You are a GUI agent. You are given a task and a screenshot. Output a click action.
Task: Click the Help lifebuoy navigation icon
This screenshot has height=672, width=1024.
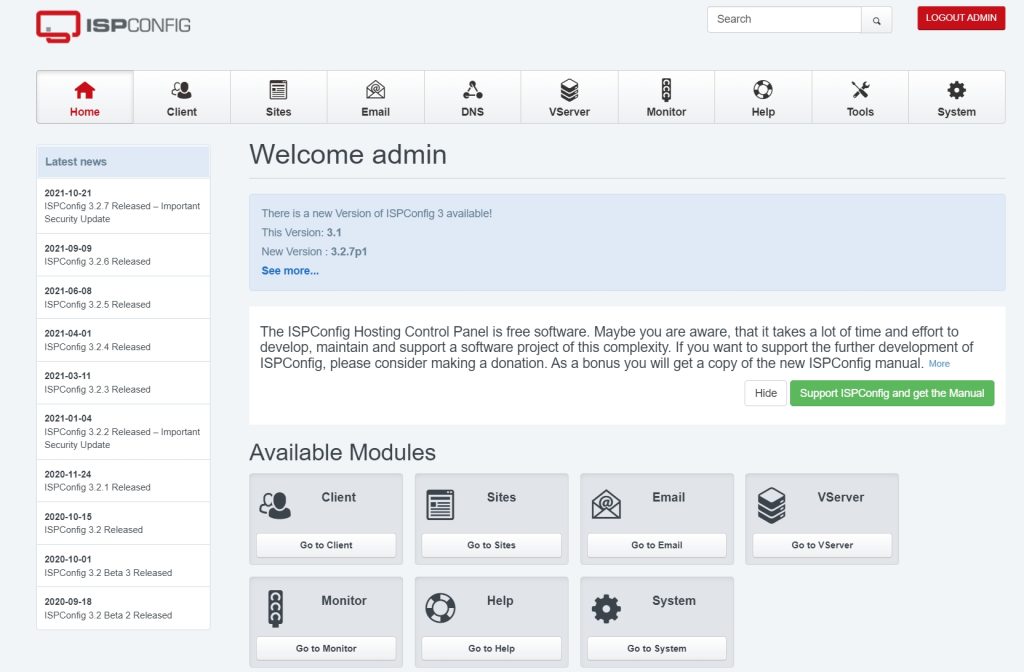pyautogui.click(x=763, y=90)
